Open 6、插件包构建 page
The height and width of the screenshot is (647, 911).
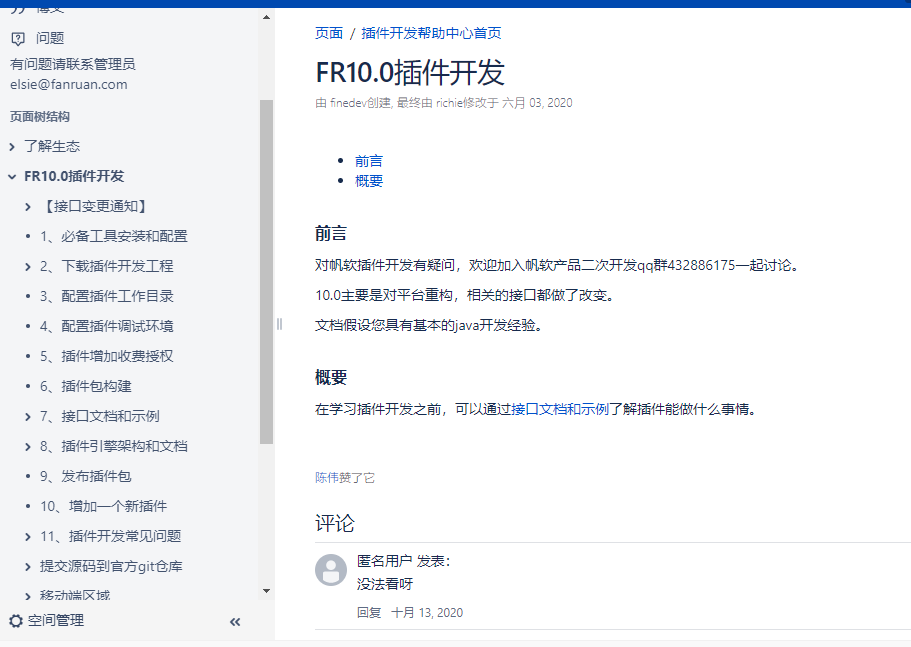pyautogui.click(x=86, y=386)
